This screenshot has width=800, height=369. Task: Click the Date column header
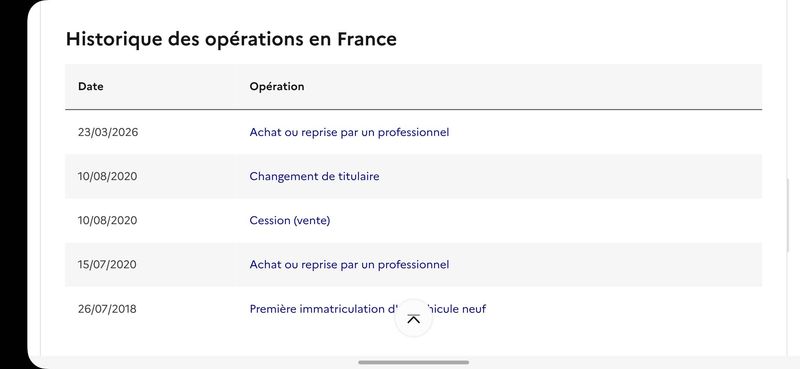pyautogui.click(x=91, y=86)
